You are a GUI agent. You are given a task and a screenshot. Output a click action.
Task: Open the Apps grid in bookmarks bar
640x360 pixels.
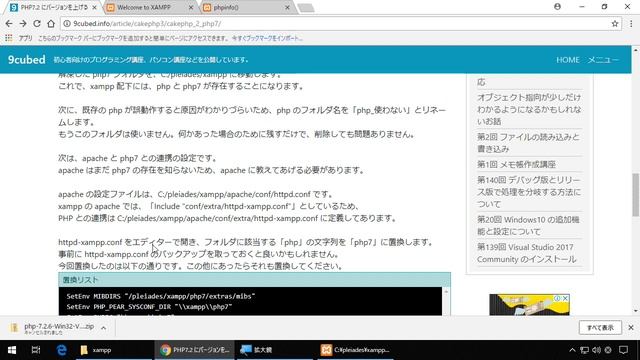[x=9, y=38]
